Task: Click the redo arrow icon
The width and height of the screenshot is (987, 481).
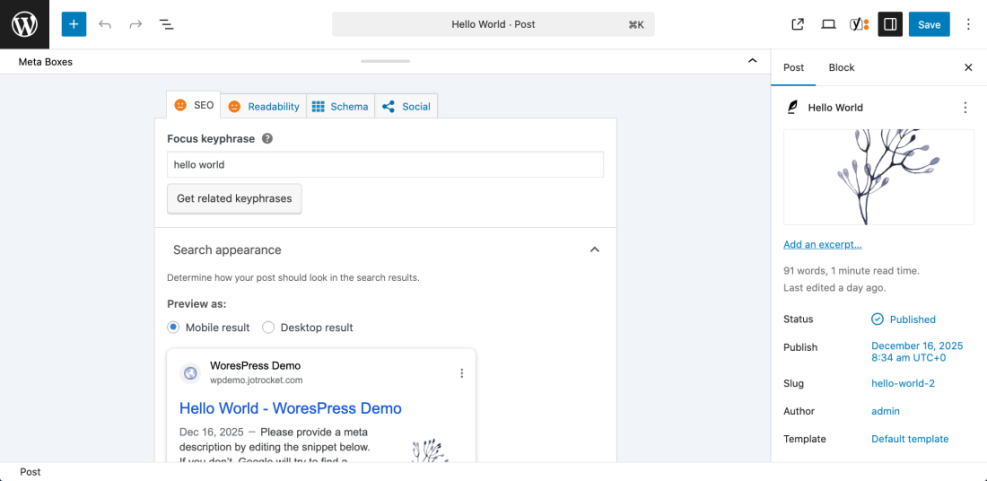Action: 135,25
